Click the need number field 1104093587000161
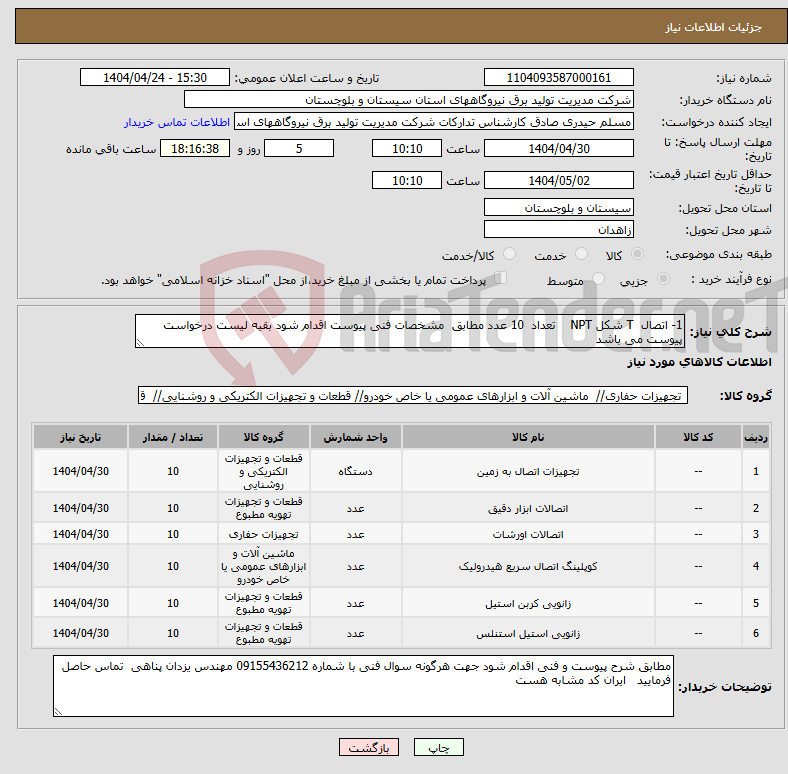Image resolution: width=788 pixels, height=774 pixels. [558, 77]
